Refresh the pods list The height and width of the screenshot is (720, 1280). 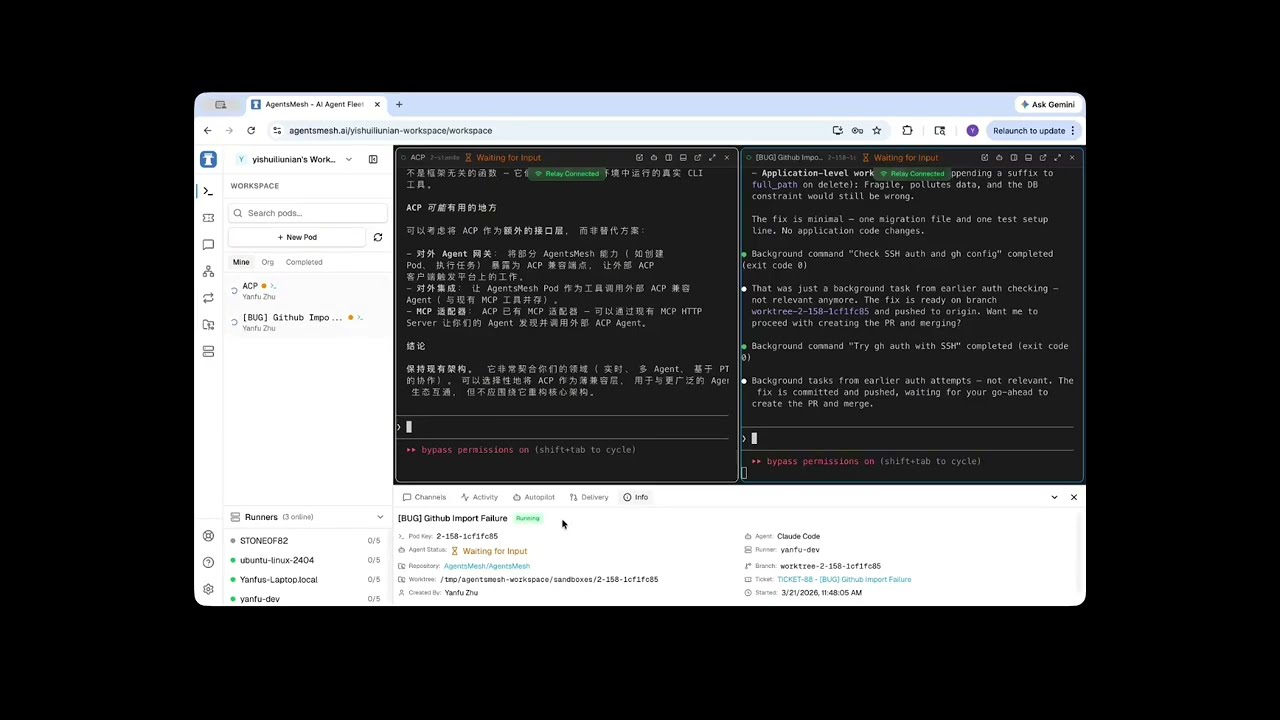click(x=377, y=237)
